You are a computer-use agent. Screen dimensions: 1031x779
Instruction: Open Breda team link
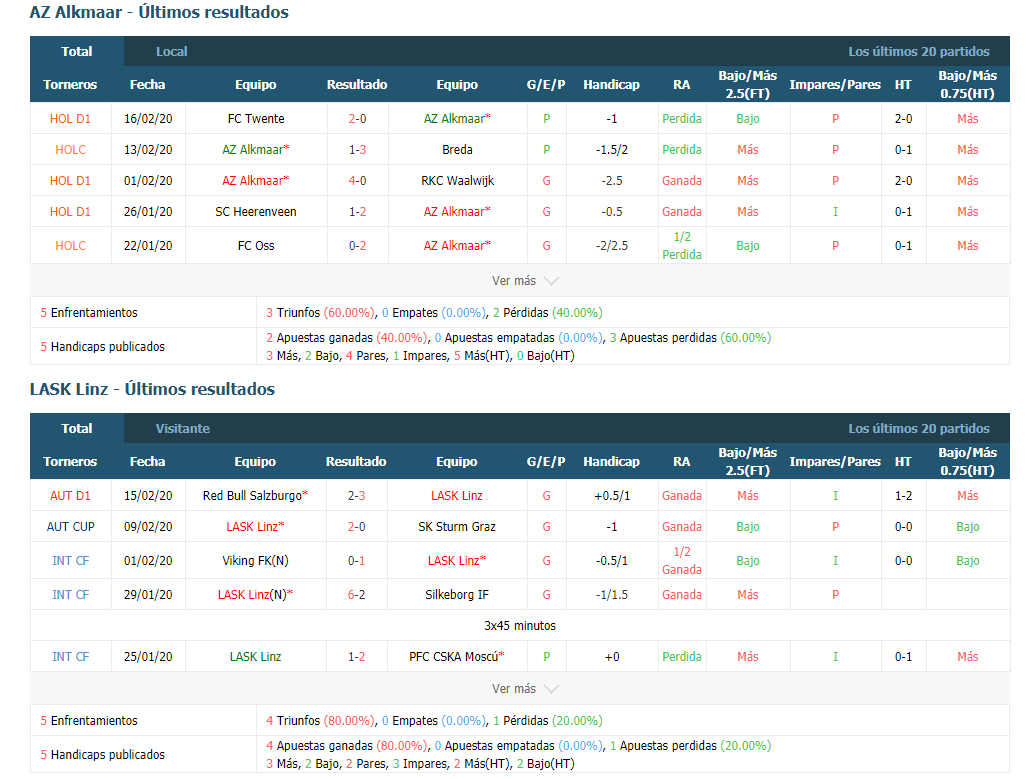(457, 149)
